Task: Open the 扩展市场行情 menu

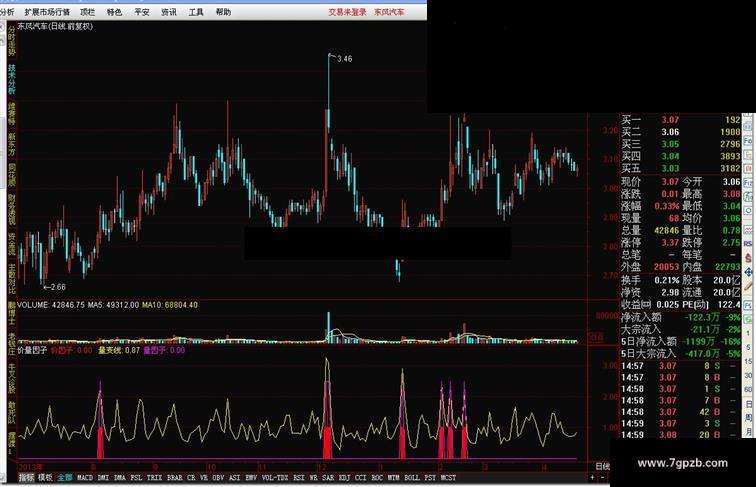Action: point(47,12)
